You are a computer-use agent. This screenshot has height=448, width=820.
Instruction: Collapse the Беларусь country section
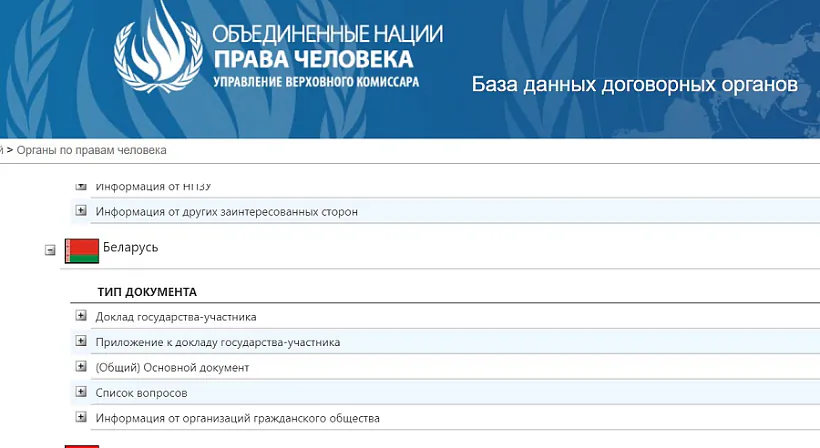click(50, 251)
